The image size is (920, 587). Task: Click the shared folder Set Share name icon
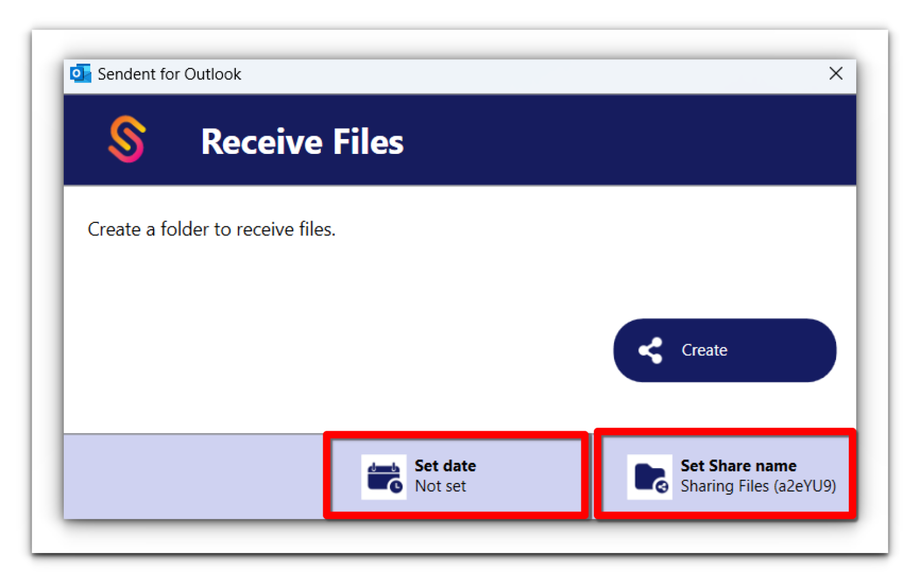(x=650, y=477)
